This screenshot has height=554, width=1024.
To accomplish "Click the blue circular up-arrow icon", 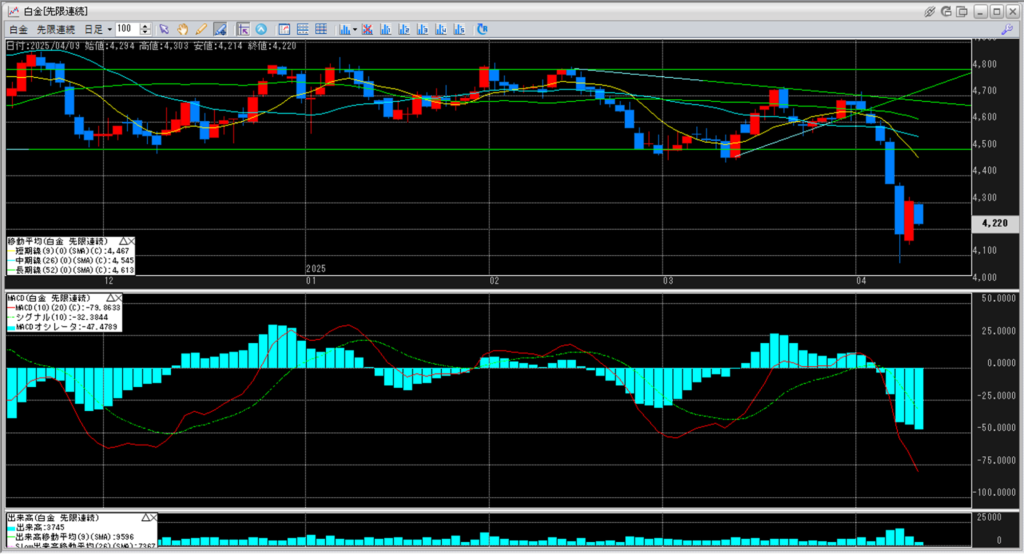I will point(261,29).
